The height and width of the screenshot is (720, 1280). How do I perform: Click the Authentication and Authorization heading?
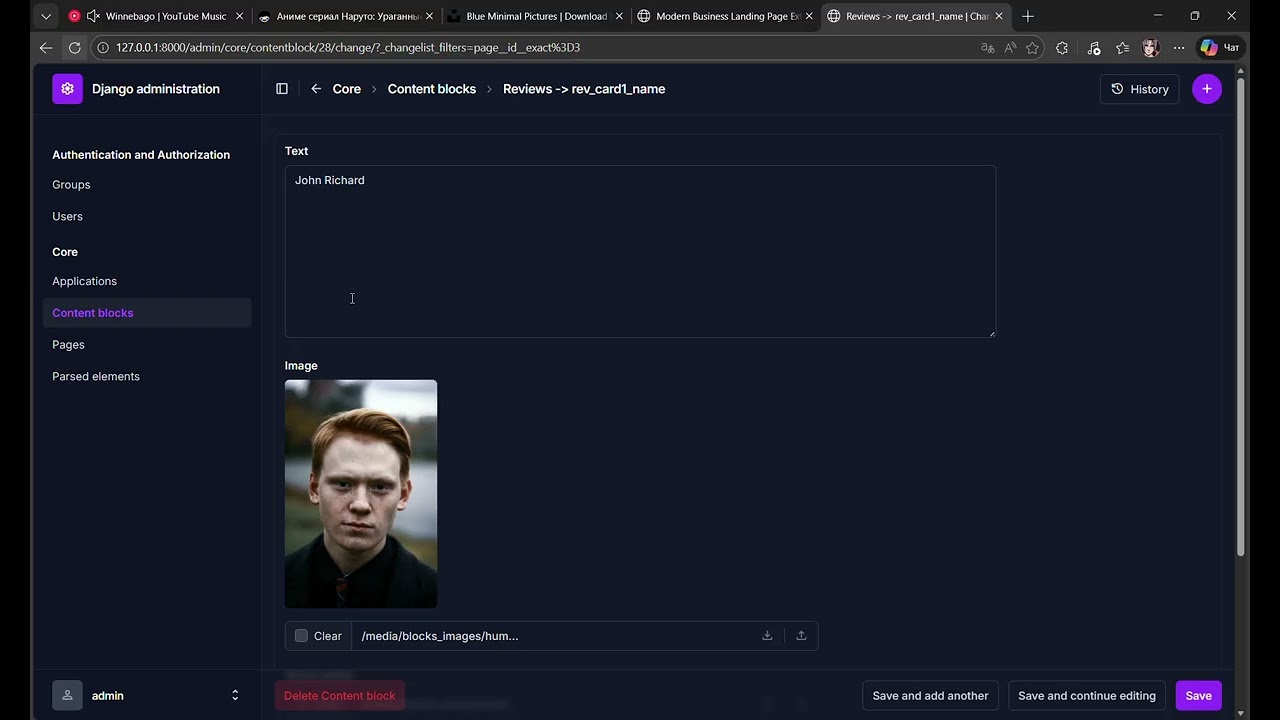click(141, 155)
